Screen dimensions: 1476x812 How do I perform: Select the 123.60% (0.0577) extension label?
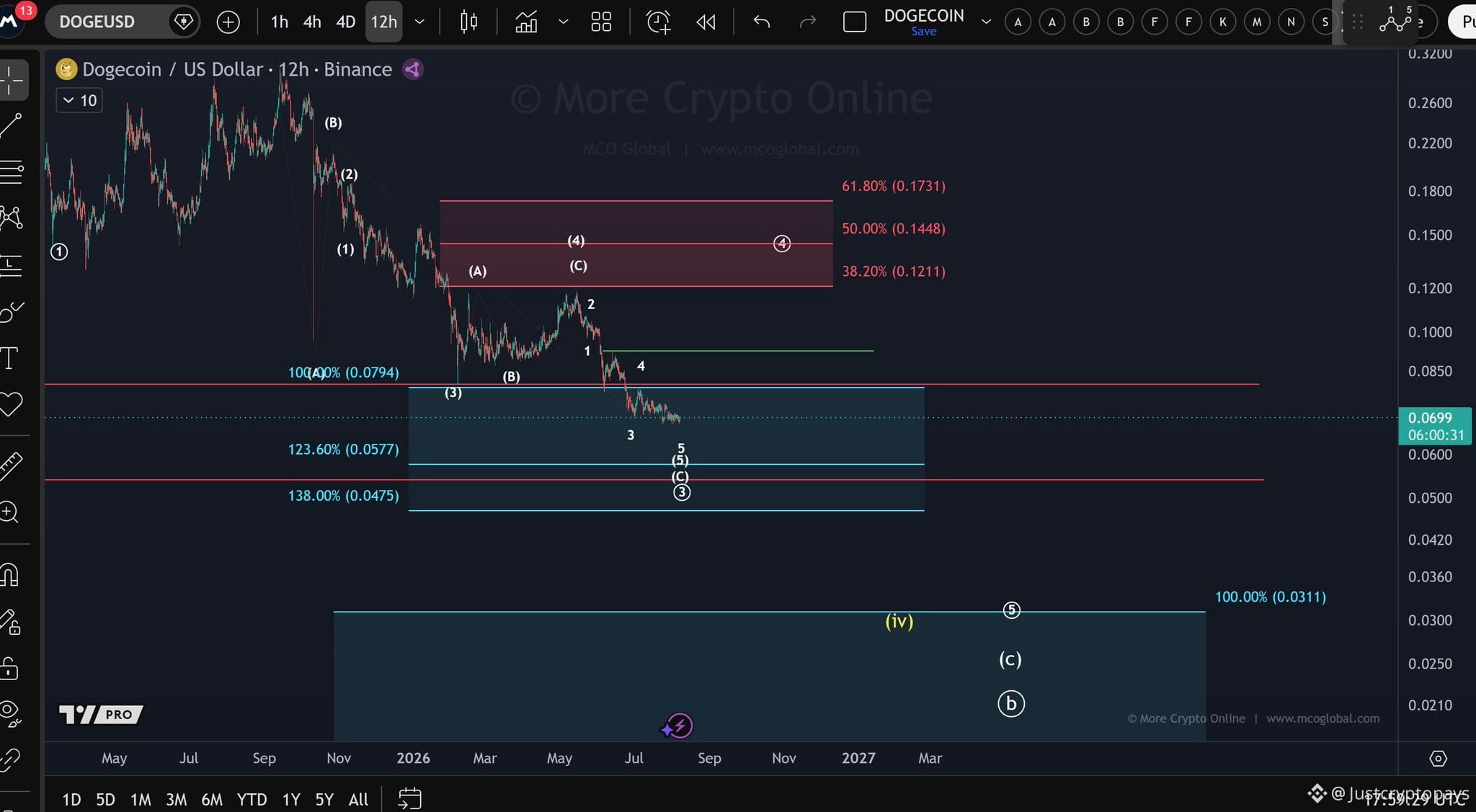pyautogui.click(x=343, y=449)
